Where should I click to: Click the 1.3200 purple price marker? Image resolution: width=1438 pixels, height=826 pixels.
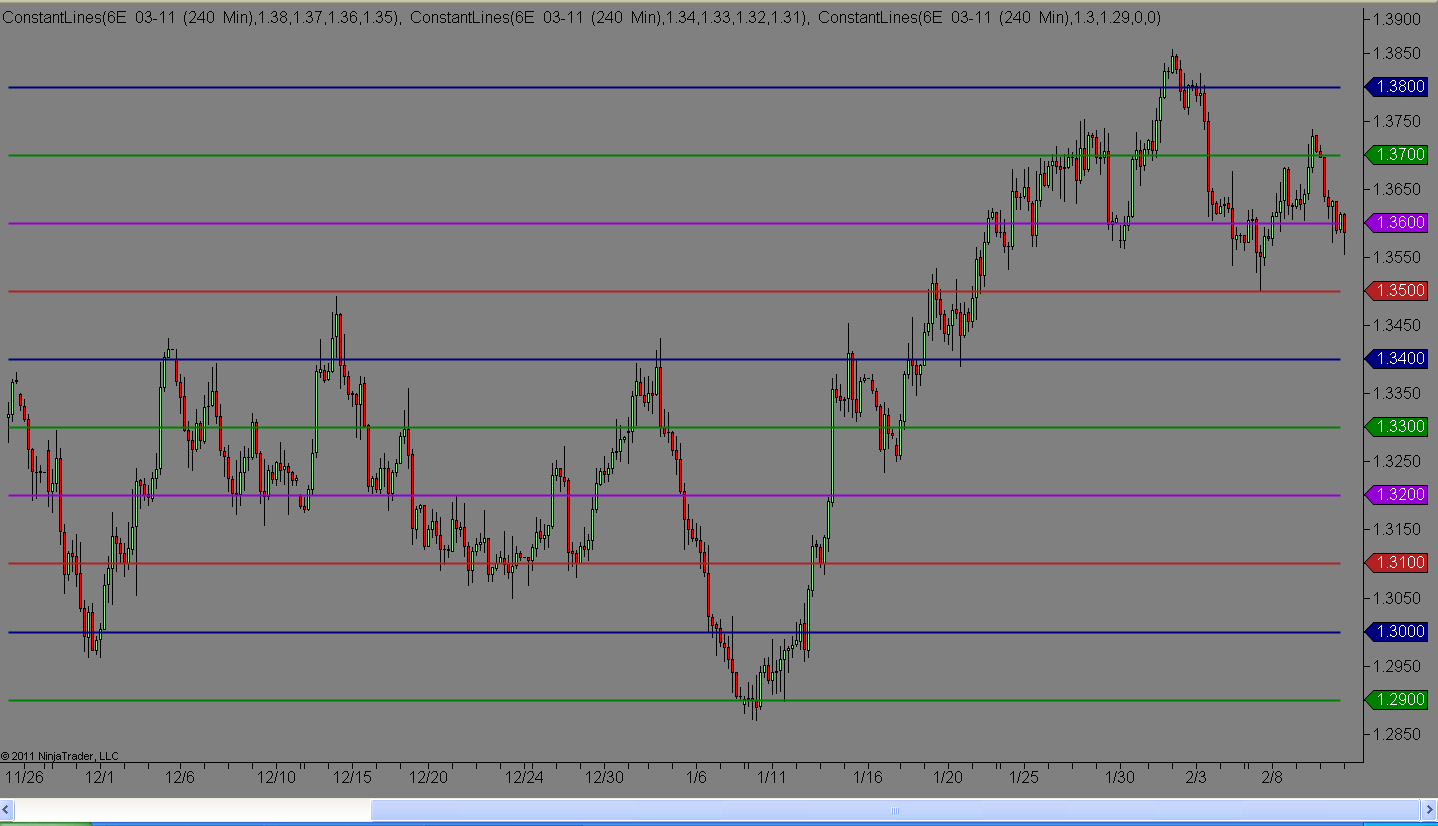pyautogui.click(x=1396, y=495)
